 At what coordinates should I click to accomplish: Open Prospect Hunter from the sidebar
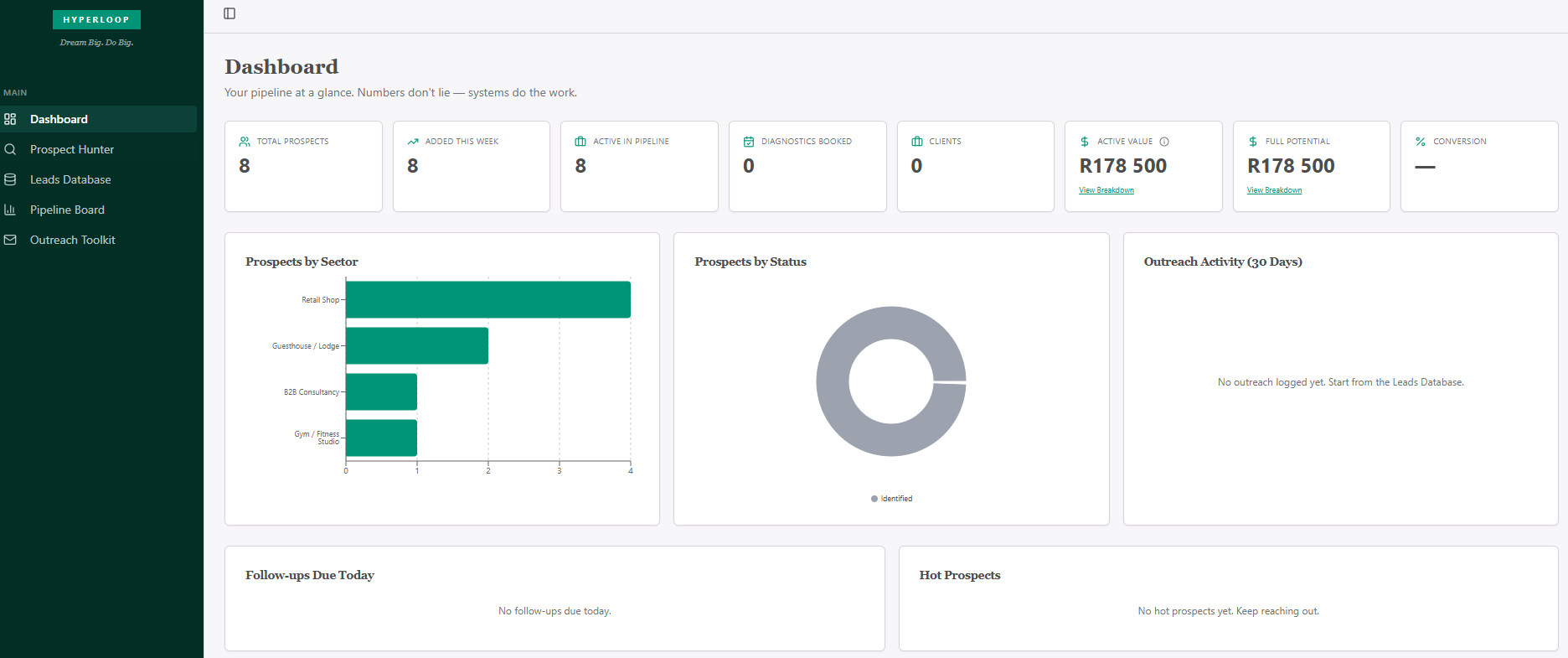click(x=72, y=149)
